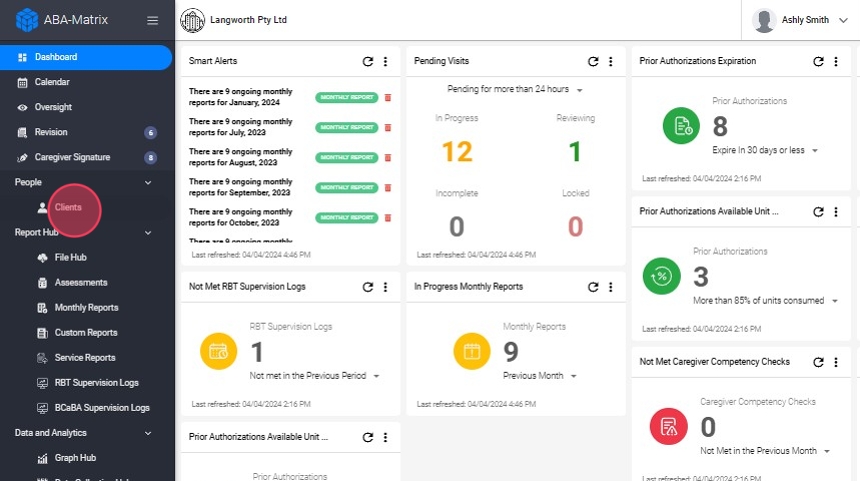Collapse the Report Hub section
860x481 pixels.
click(149, 232)
